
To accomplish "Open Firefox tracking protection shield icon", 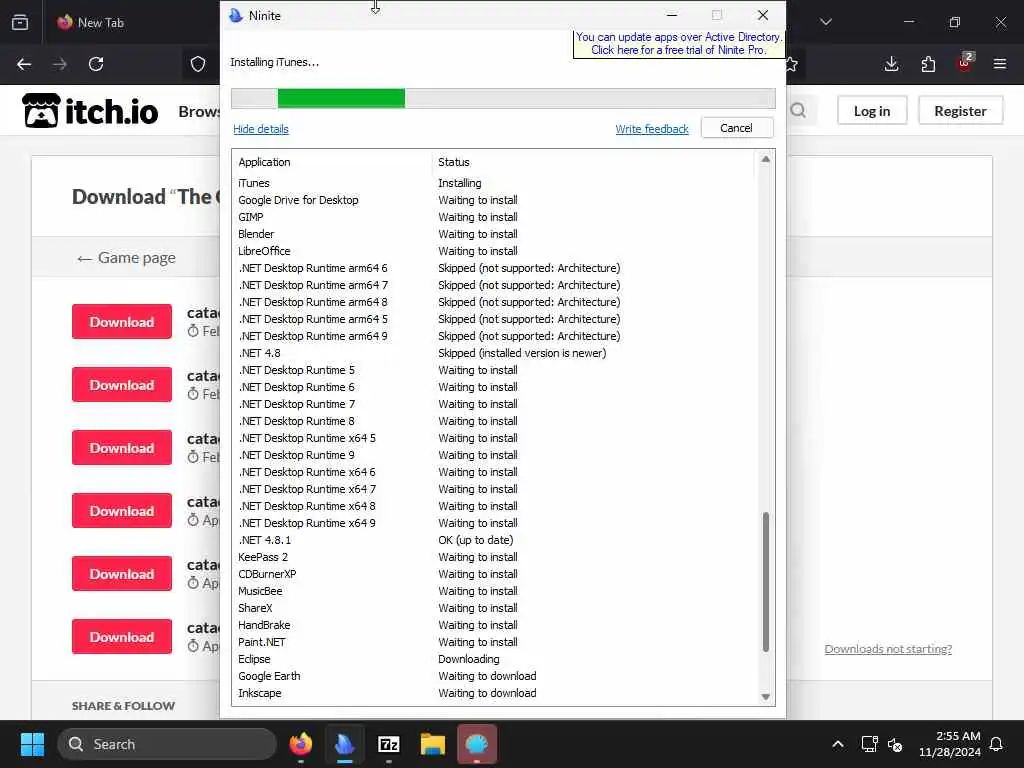I will tap(198, 64).
